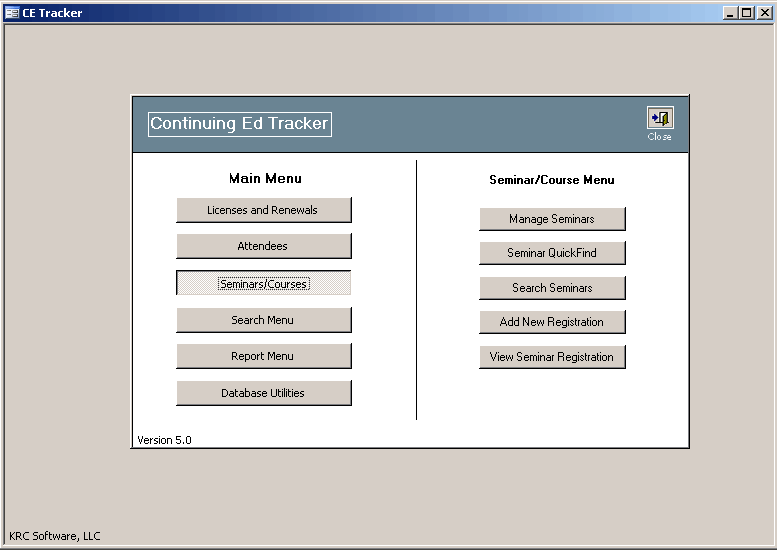Click the Continuing Ed Tracker title box
Screen dimensions: 777x550
coord(240,124)
